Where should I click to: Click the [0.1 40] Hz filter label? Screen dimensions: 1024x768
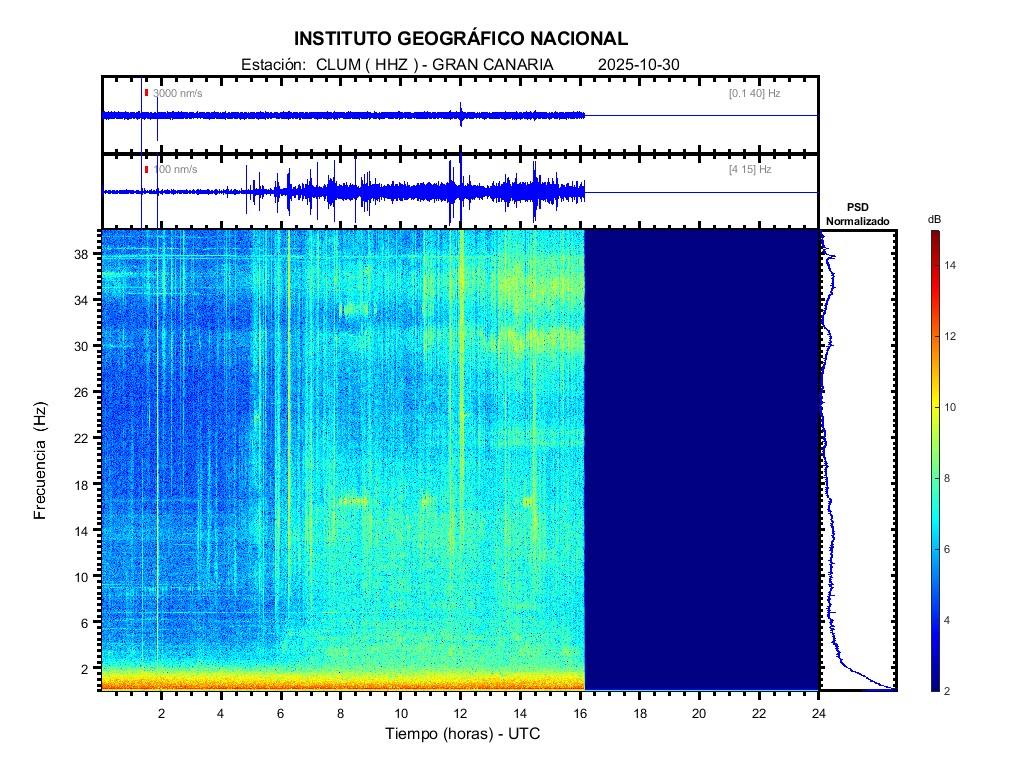coord(754,93)
